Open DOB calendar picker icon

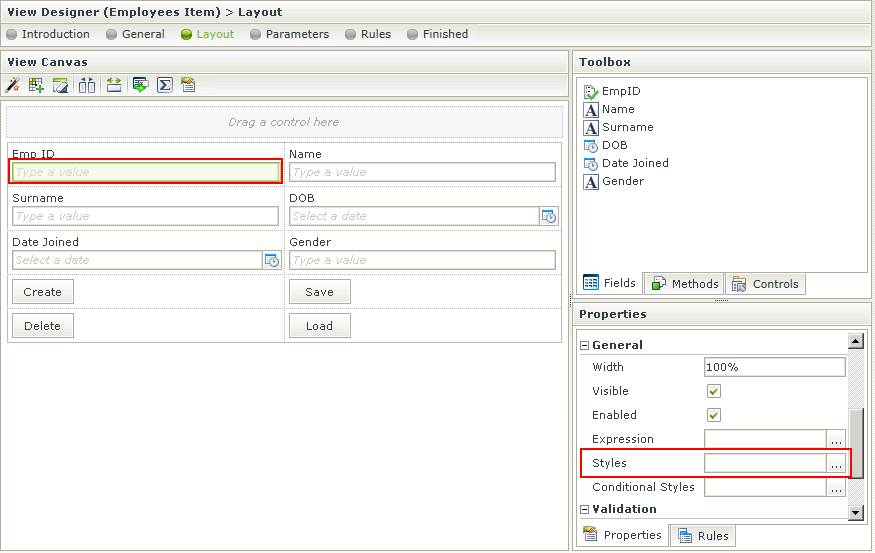pos(549,217)
